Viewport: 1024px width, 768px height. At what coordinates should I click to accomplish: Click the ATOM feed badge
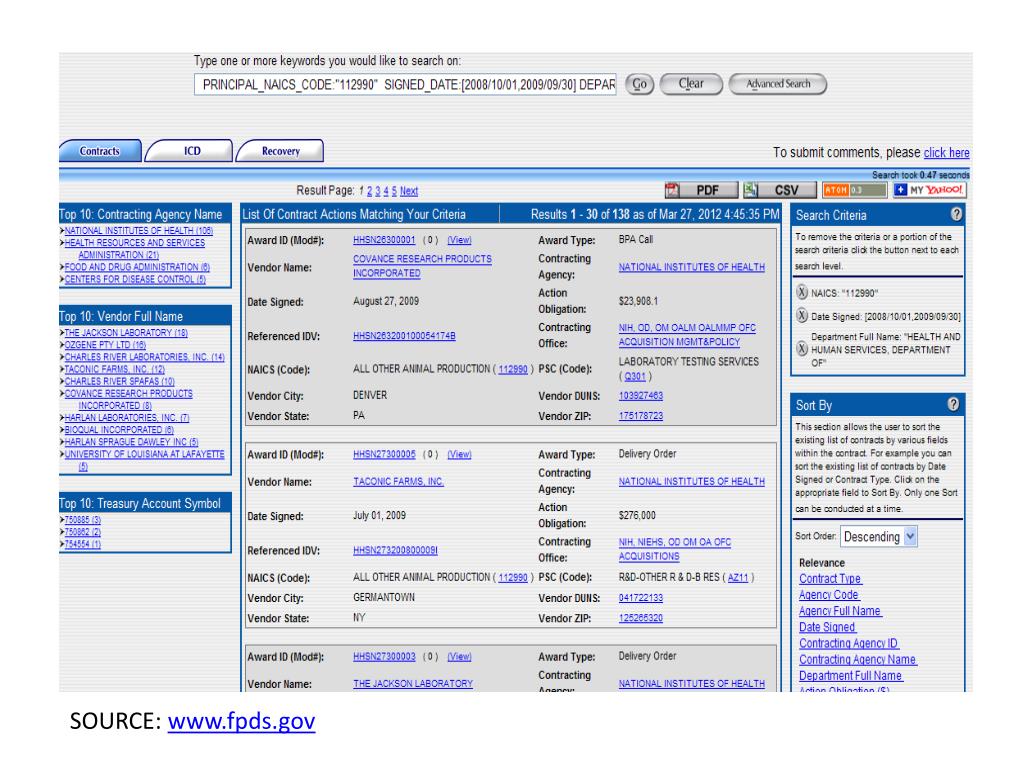click(854, 190)
